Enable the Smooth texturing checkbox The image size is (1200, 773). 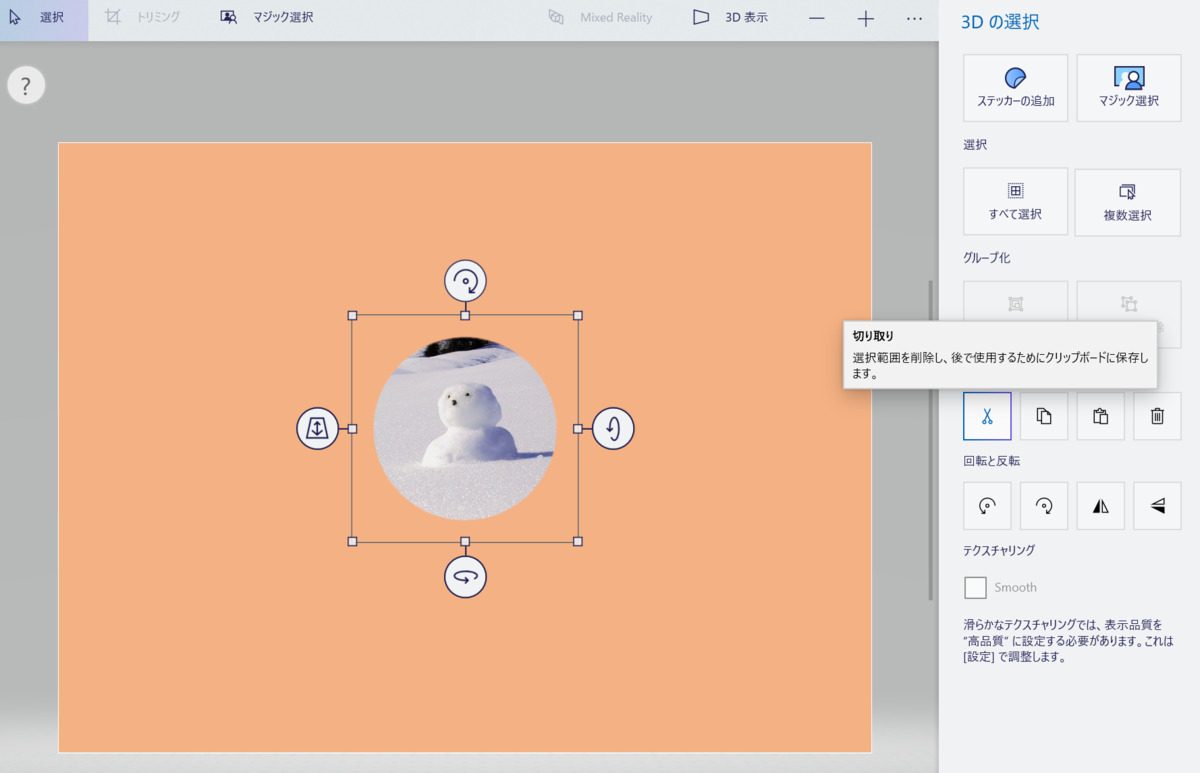pyautogui.click(x=976, y=588)
